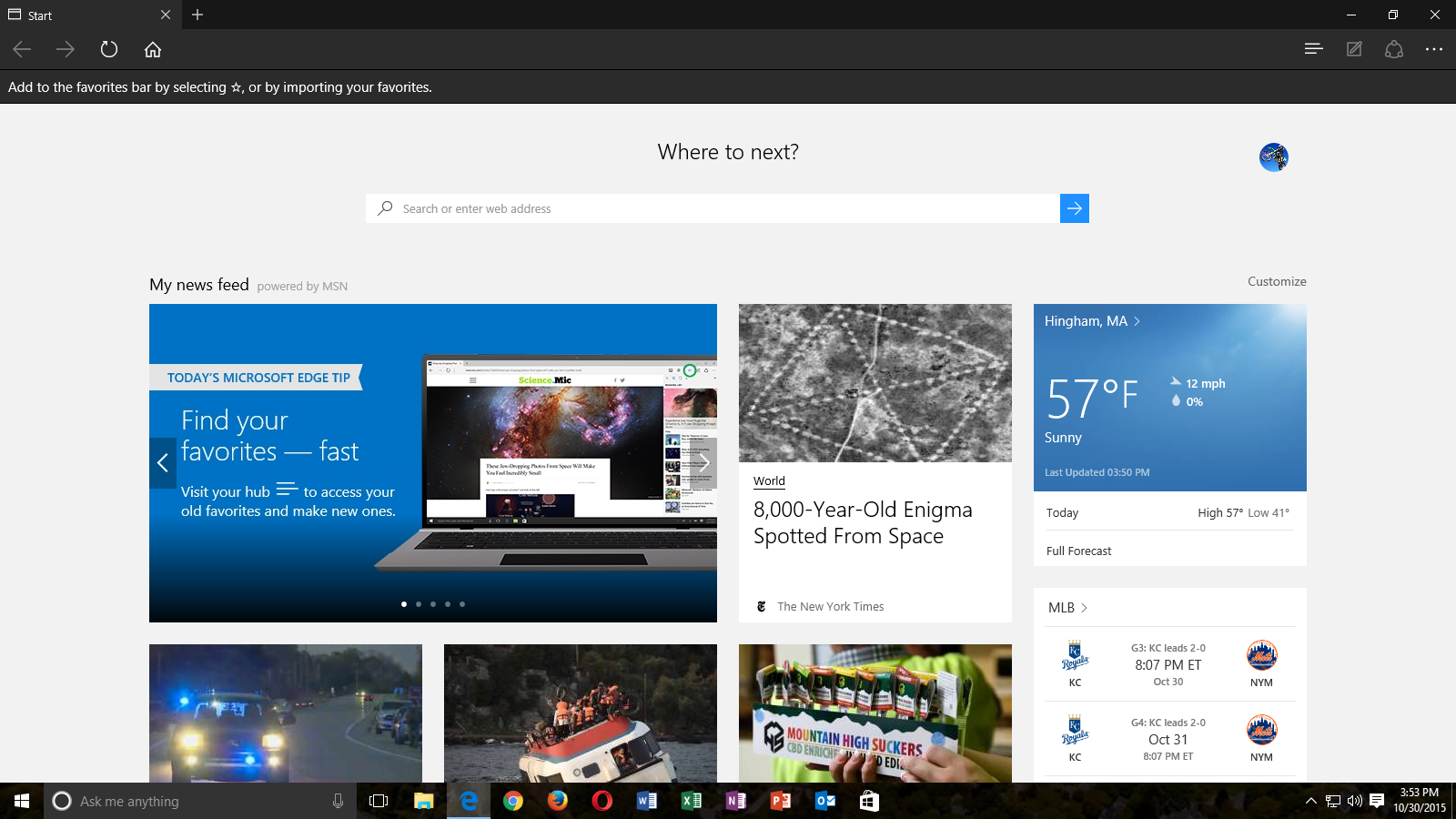Expand the MLB scores section
Screen dimensions: 1456x819
coord(1067,607)
